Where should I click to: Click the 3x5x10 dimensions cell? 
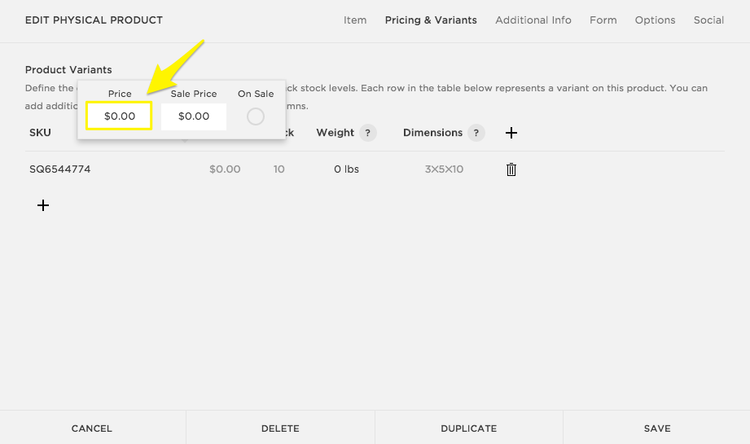pyautogui.click(x=444, y=170)
